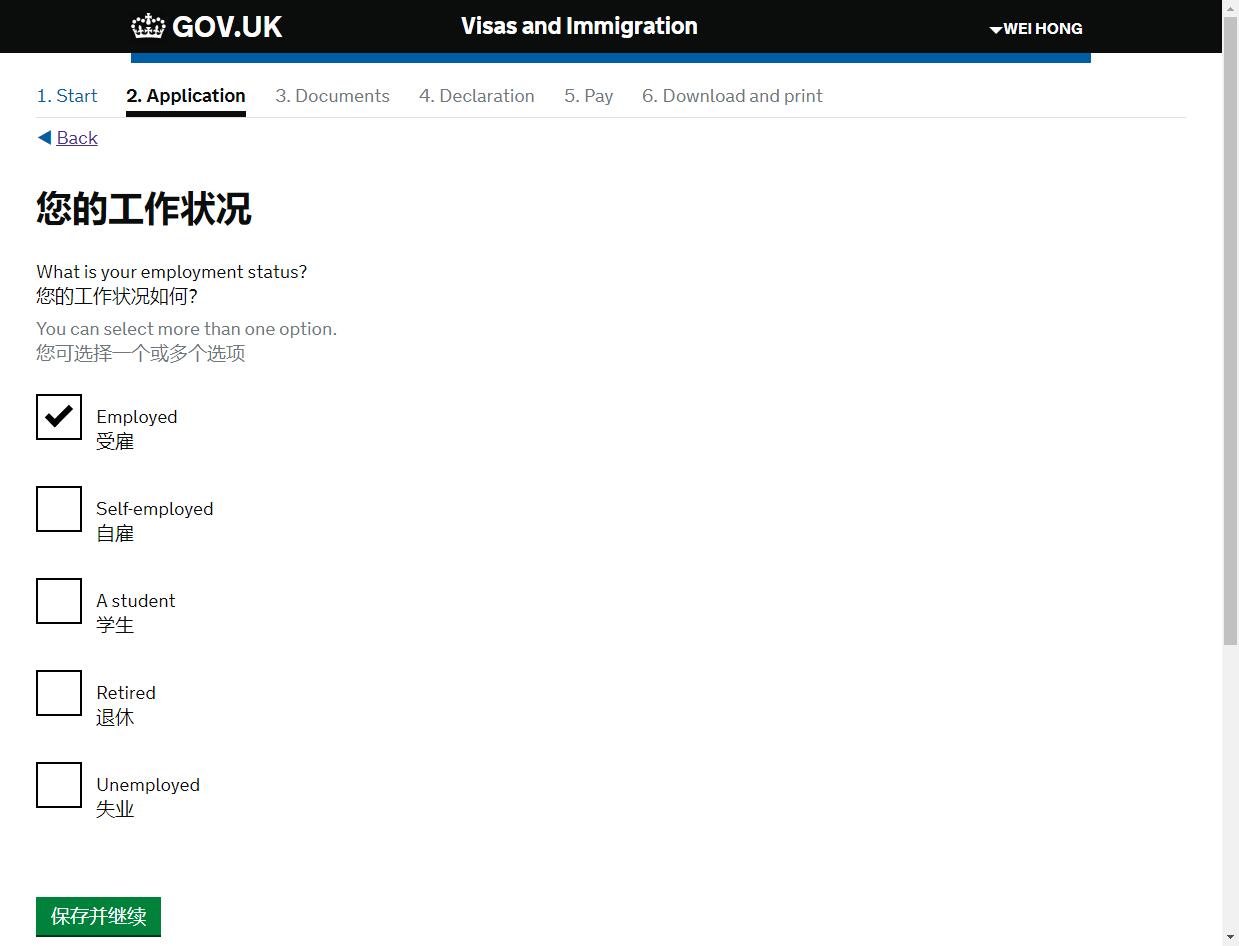Go to the 1. Start step
Viewport: 1239px width, 946px height.
(x=67, y=96)
